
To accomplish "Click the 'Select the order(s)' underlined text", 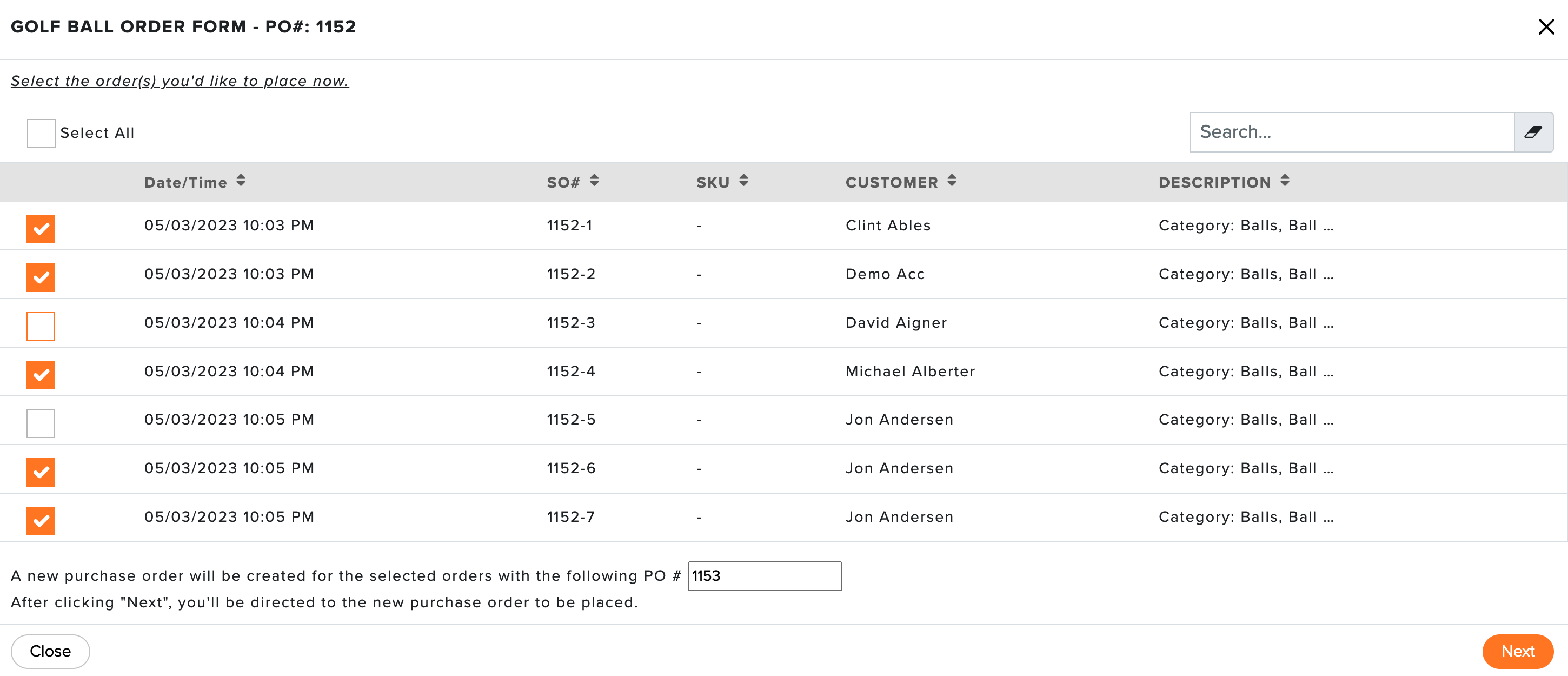I will [180, 81].
